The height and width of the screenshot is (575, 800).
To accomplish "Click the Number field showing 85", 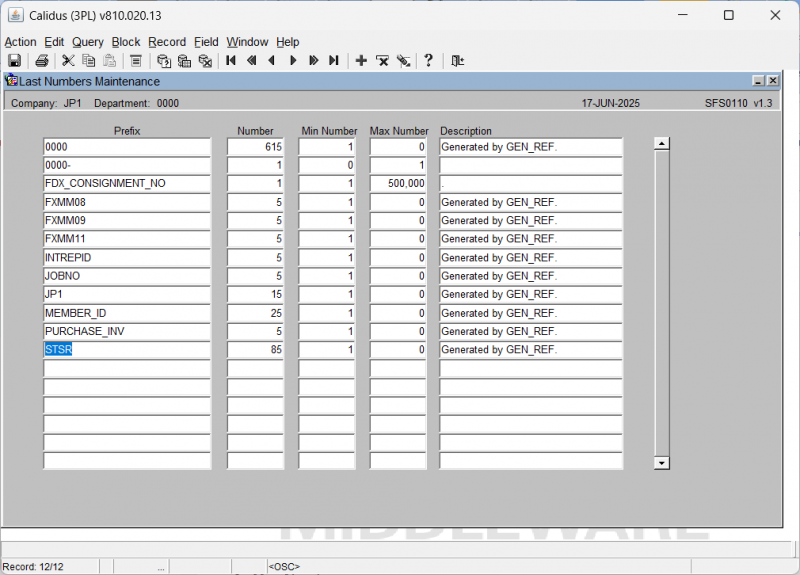I will tap(255, 349).
